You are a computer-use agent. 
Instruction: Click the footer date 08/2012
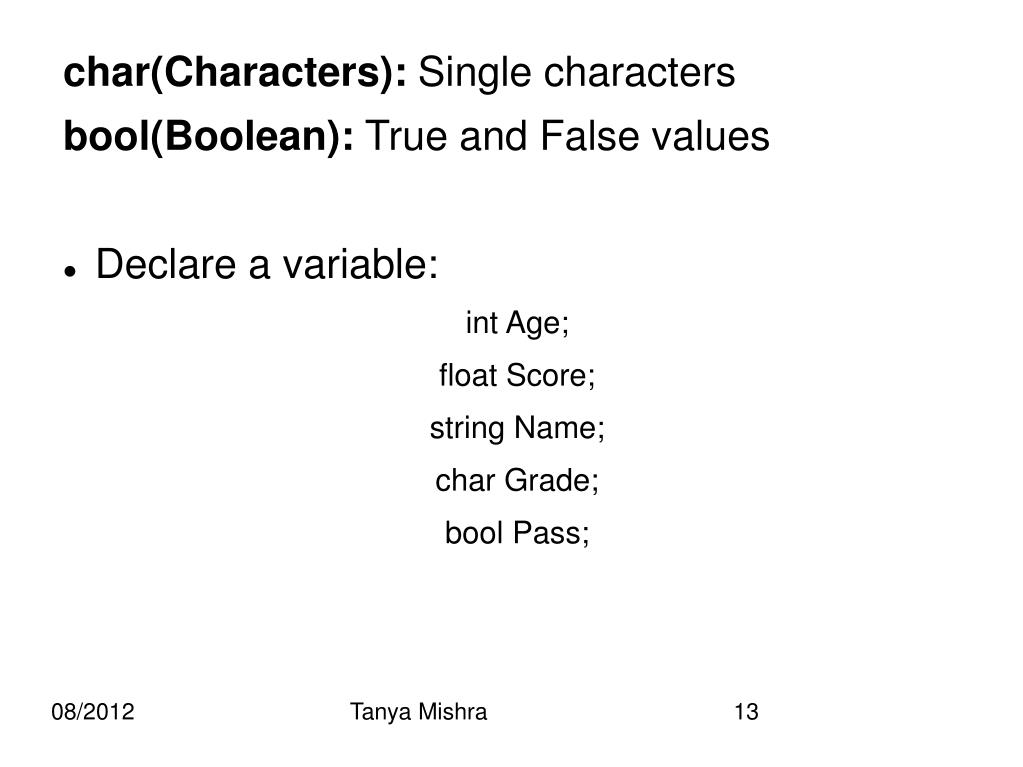pos(93,712)
